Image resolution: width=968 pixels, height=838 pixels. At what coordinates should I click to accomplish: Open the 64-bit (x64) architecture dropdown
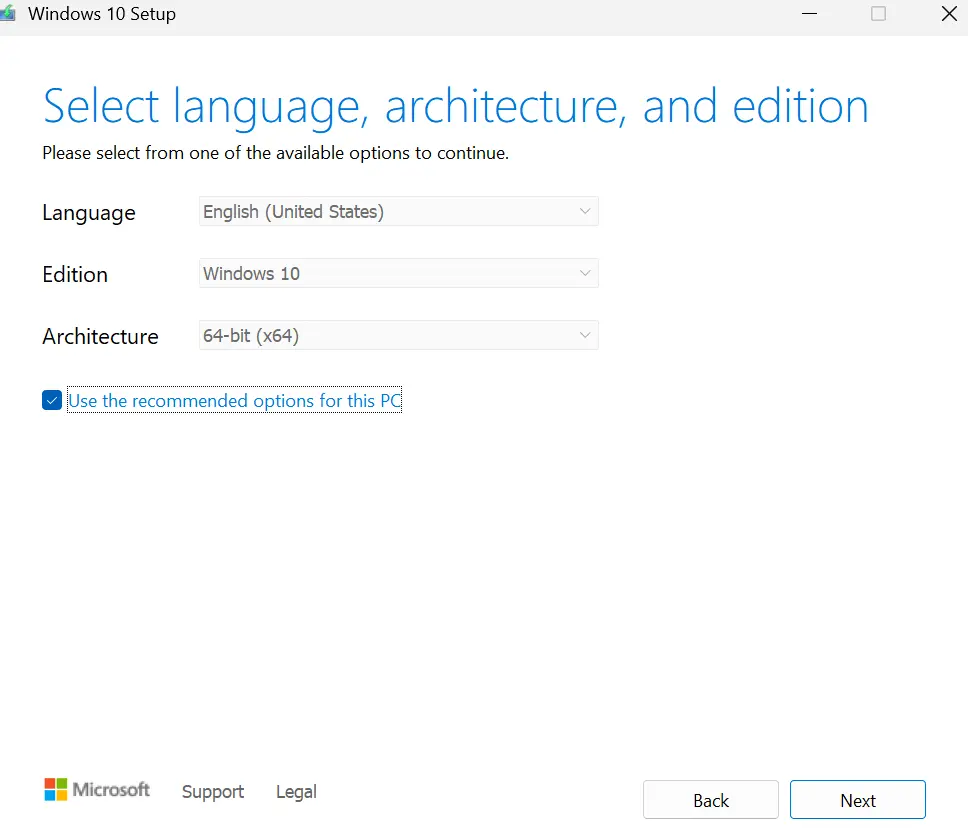pos(398,336)
